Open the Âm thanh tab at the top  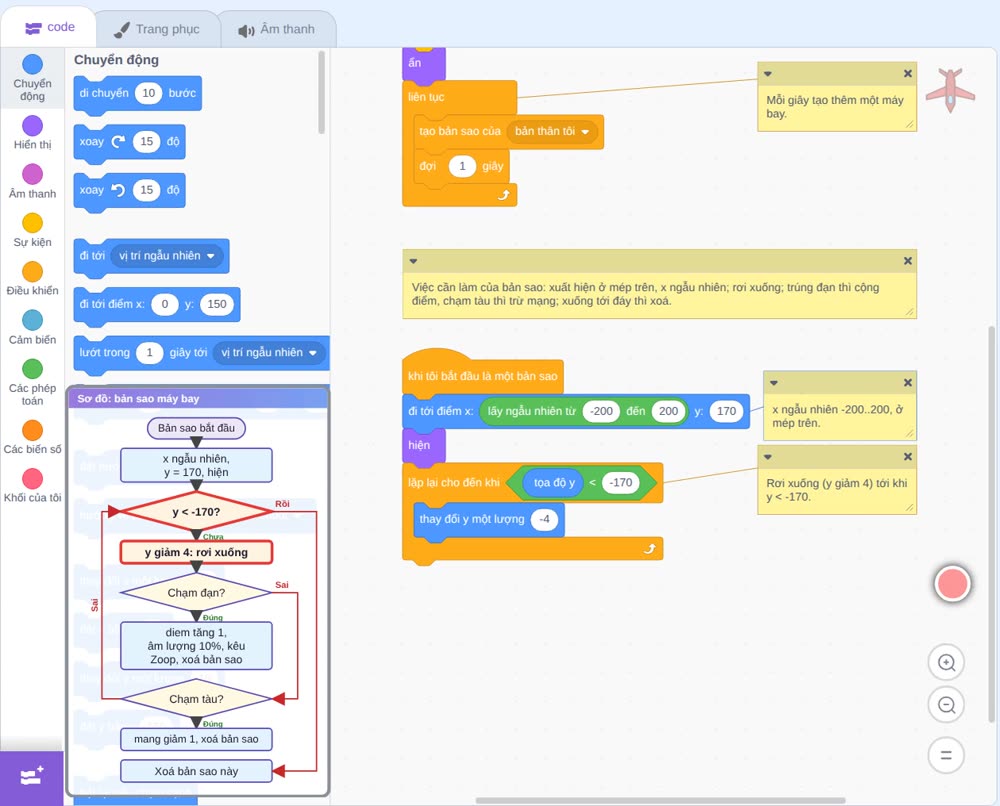point(277,29)
